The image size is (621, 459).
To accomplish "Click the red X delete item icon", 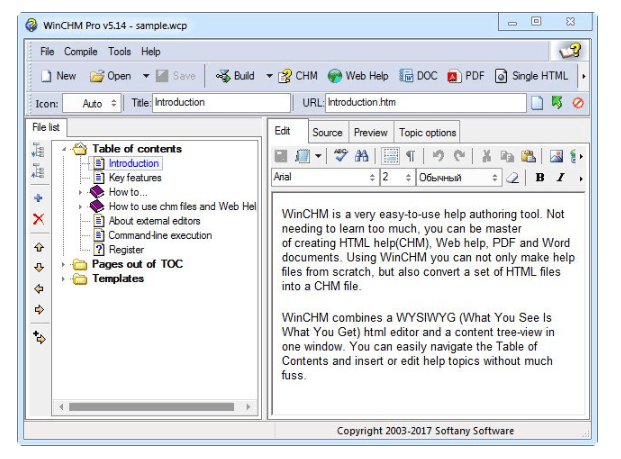I will coord(38,219).
